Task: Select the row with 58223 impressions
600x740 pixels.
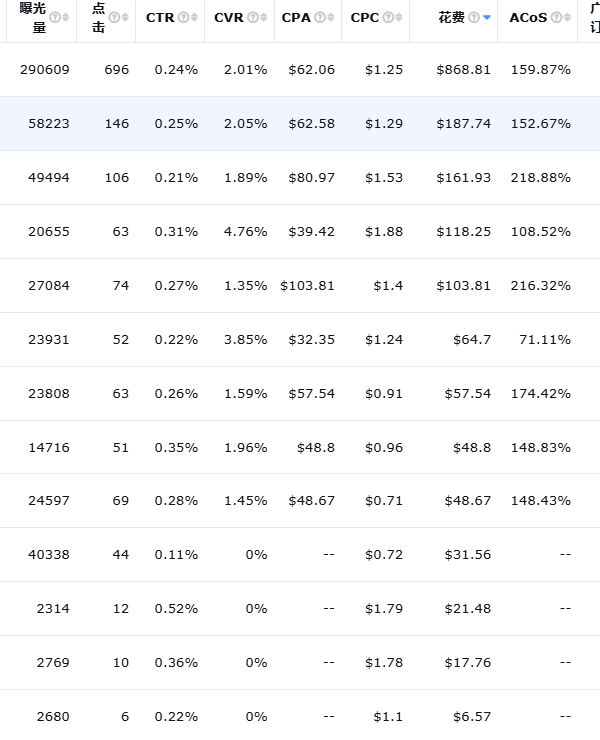Action: click(x=300, y=124)
